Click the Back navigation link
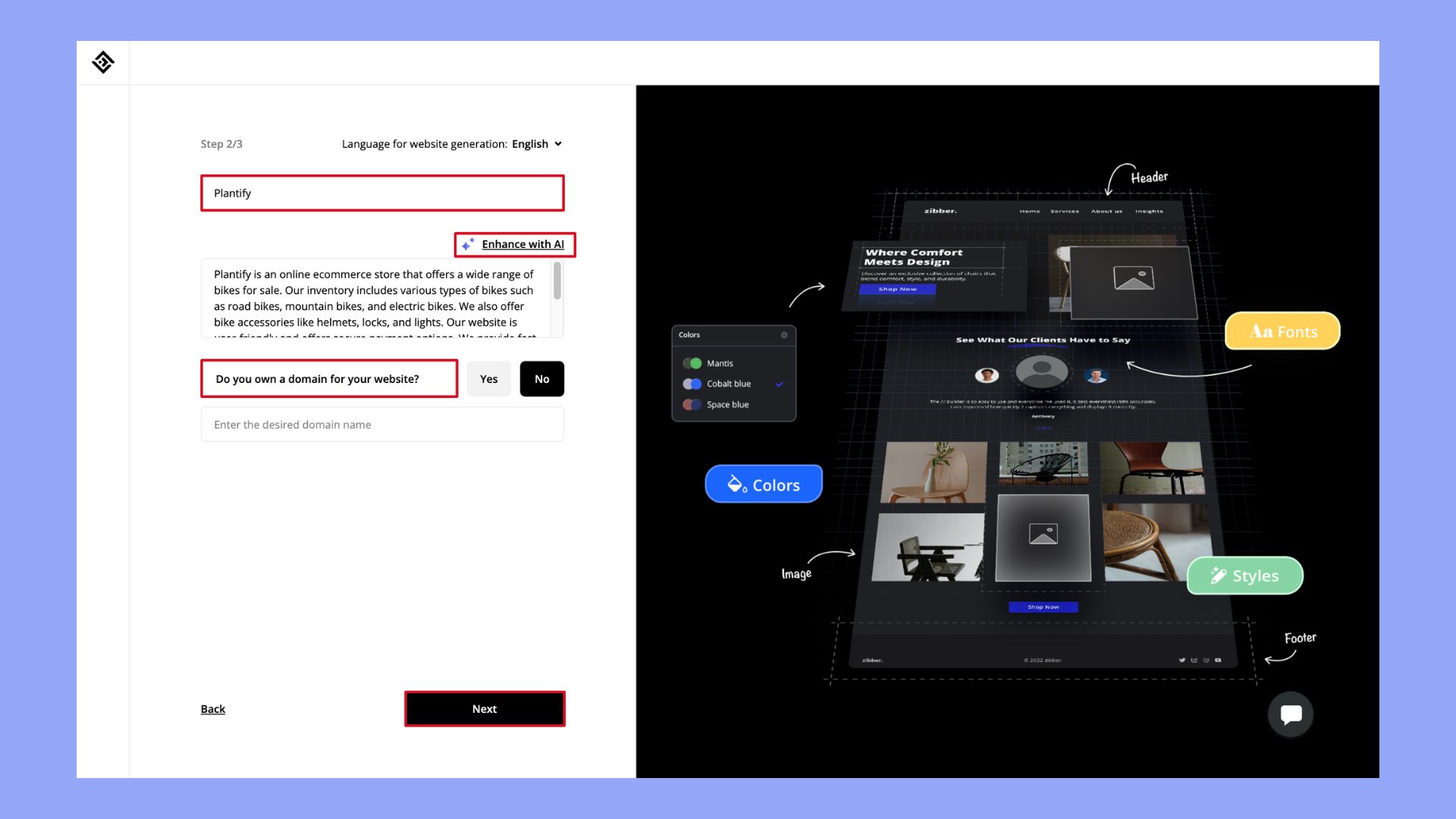The image size is (1456, 819). click(x=212, y=708)
